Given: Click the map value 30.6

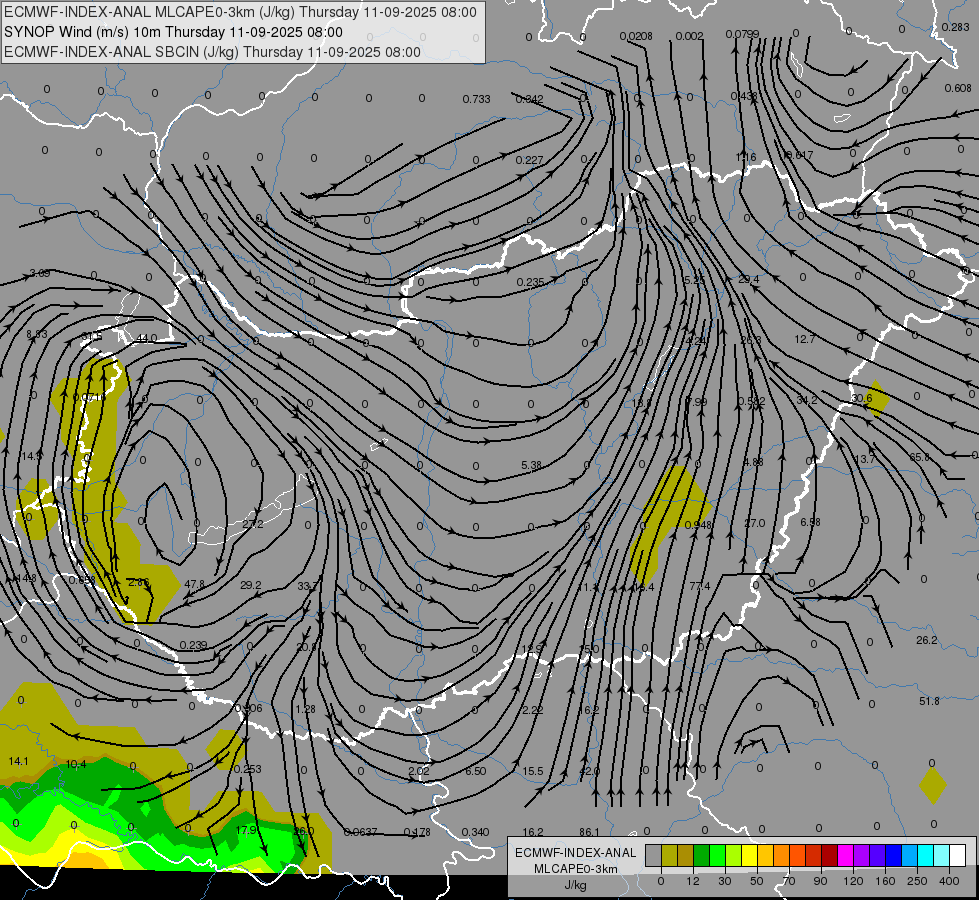Looking at the screenshot, I should tap(862, 398).
